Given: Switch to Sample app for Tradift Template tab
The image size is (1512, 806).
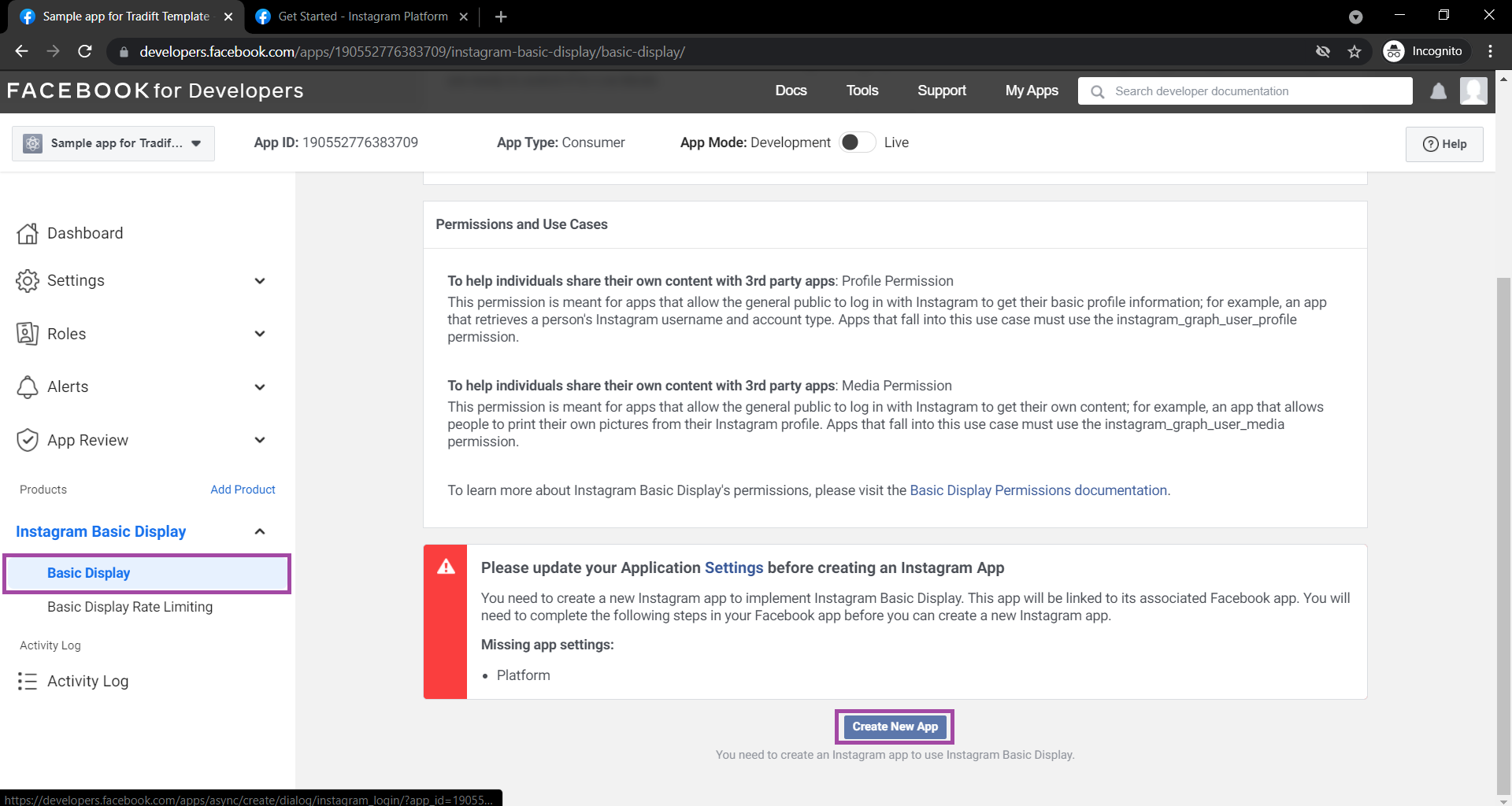Looking at the screenshot, I should 124,17.
